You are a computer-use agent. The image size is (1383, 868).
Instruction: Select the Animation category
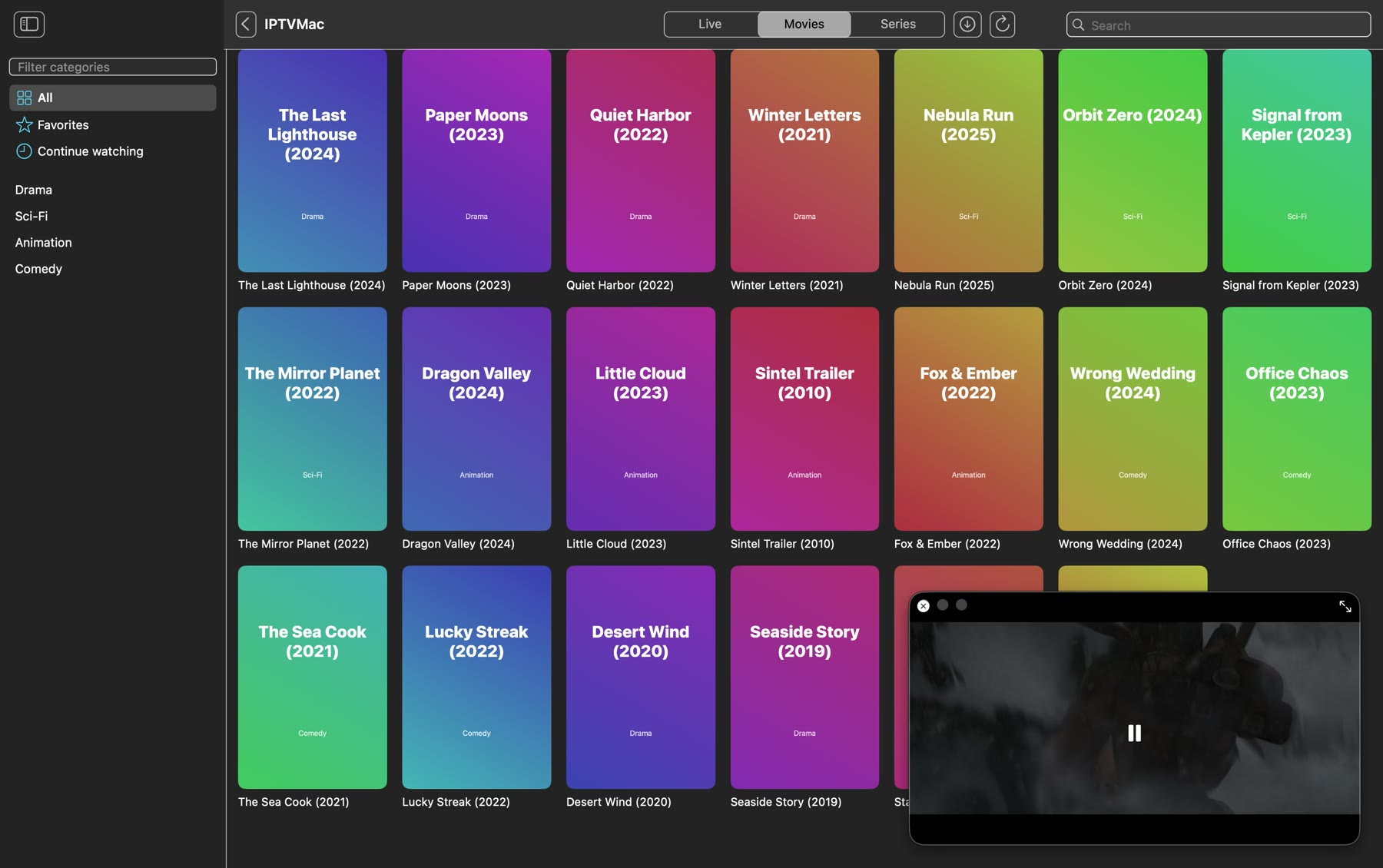pyautogui.click(x=113, y=242)
